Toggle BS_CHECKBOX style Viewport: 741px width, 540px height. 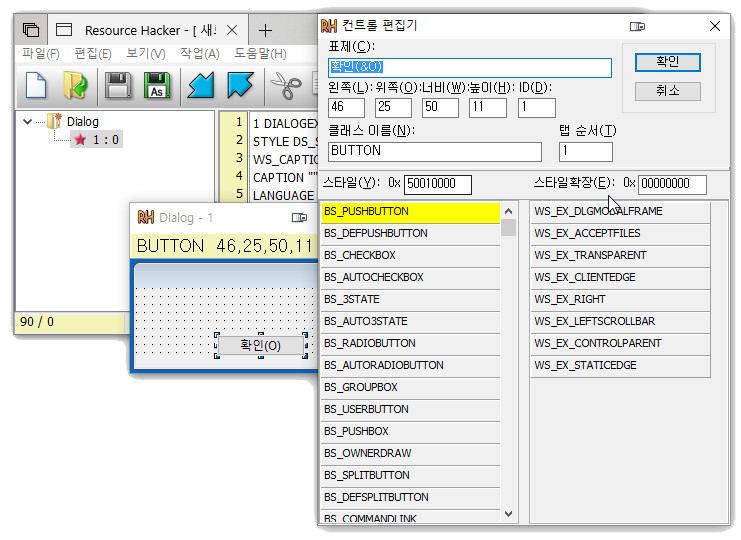[x=410, y=256]
